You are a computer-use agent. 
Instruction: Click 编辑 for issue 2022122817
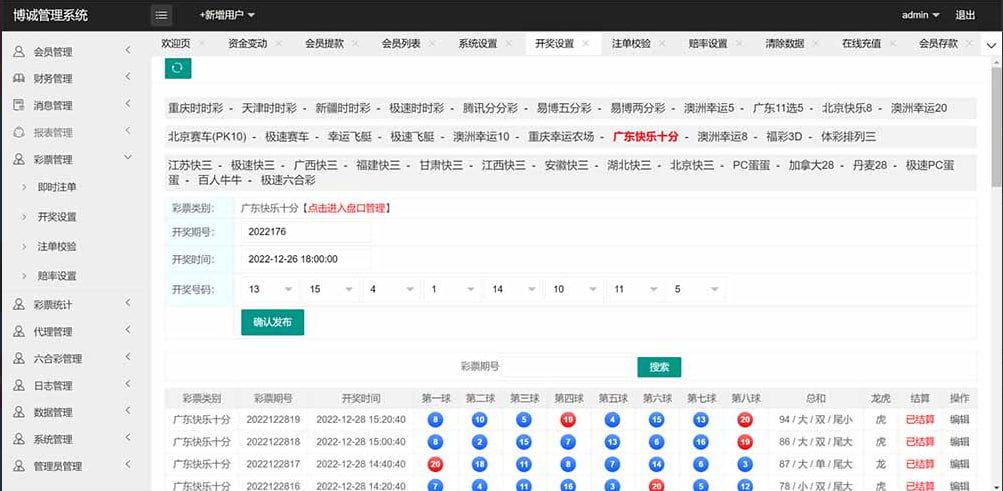[x=959, y=464]
